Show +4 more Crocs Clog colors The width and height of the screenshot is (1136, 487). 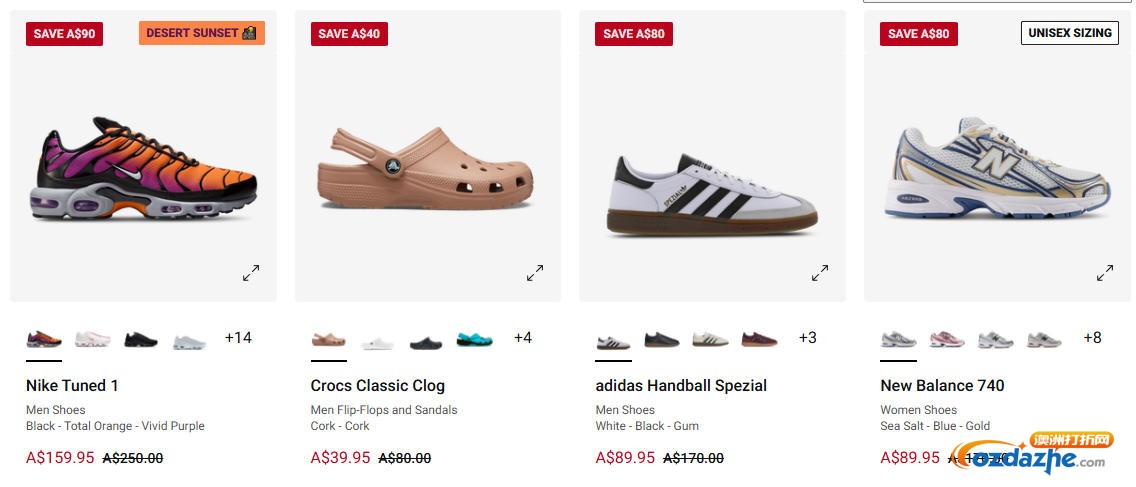pyautogui.click(x=523, y=338)
